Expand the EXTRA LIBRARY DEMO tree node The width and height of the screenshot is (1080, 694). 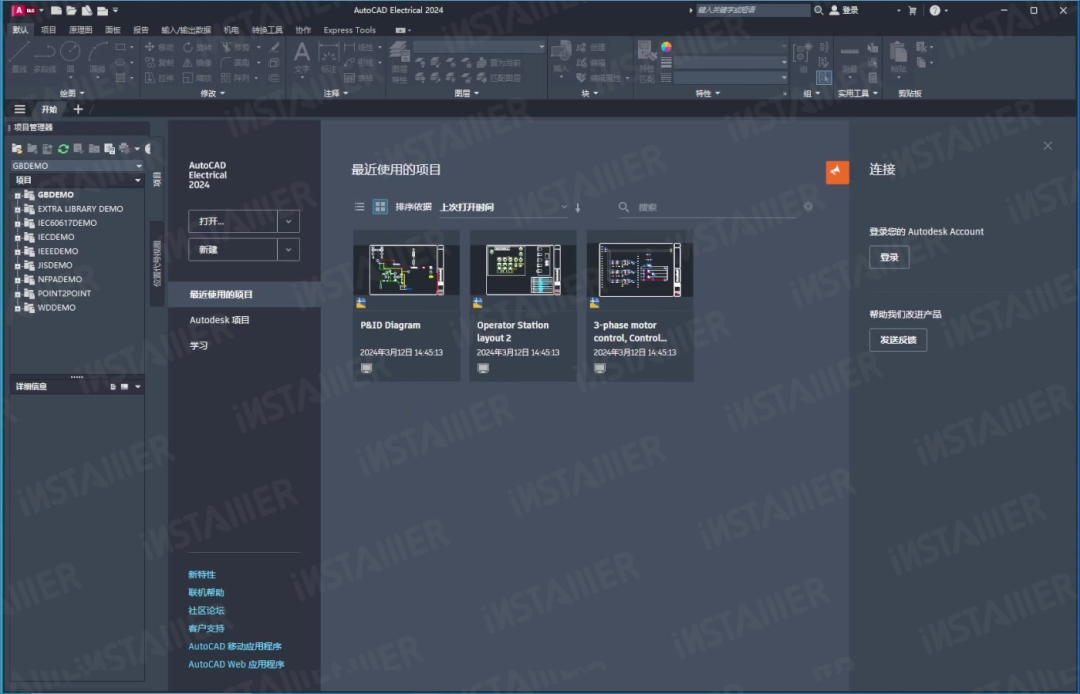pos(17,209)
